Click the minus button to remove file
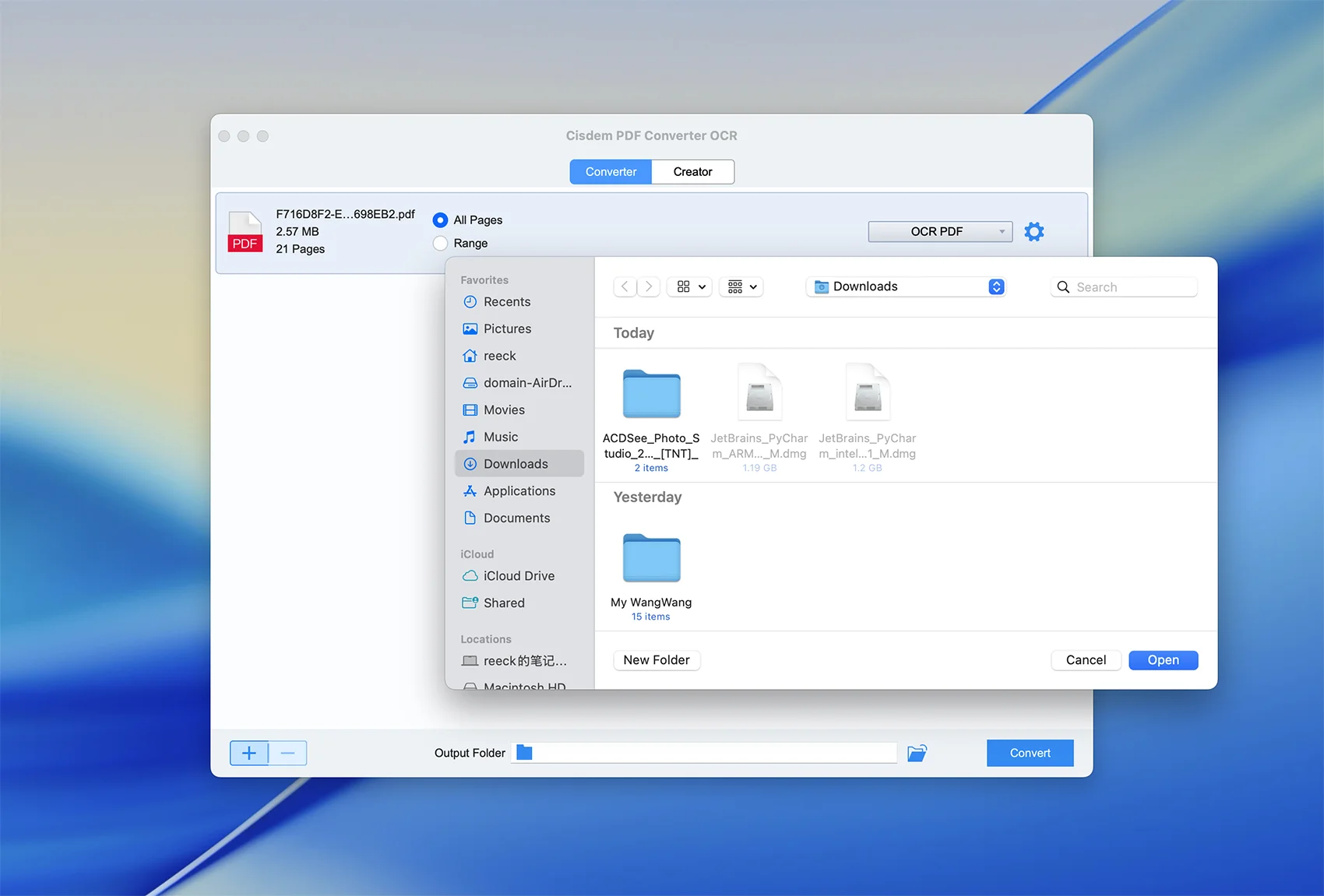 [x=287, y=753]
